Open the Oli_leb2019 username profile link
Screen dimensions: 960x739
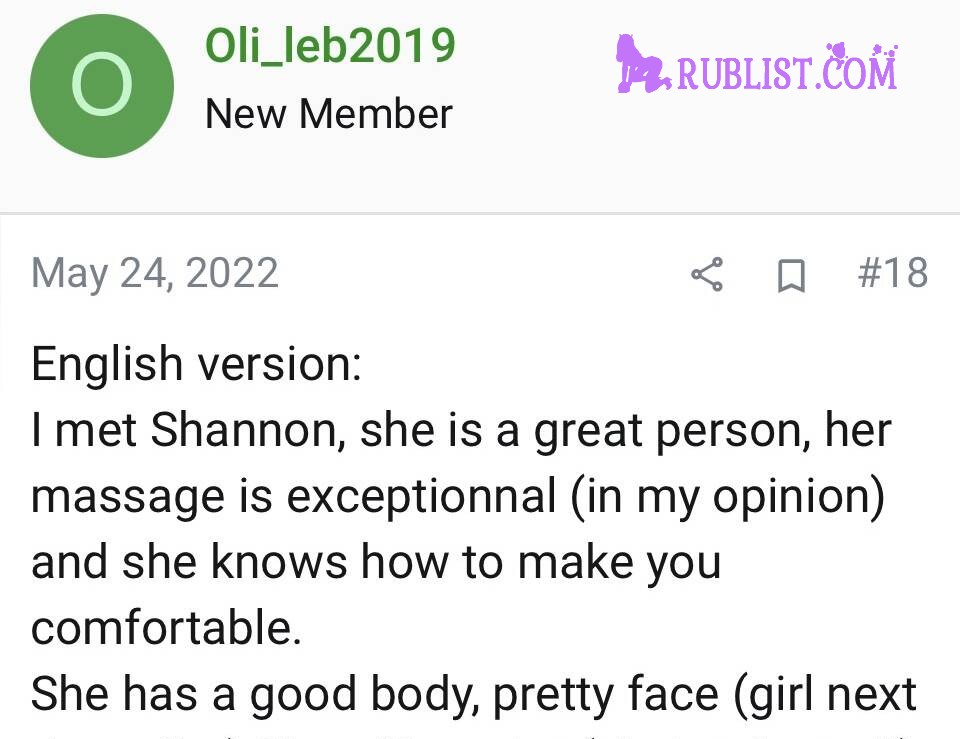click(x=330, y=46)
